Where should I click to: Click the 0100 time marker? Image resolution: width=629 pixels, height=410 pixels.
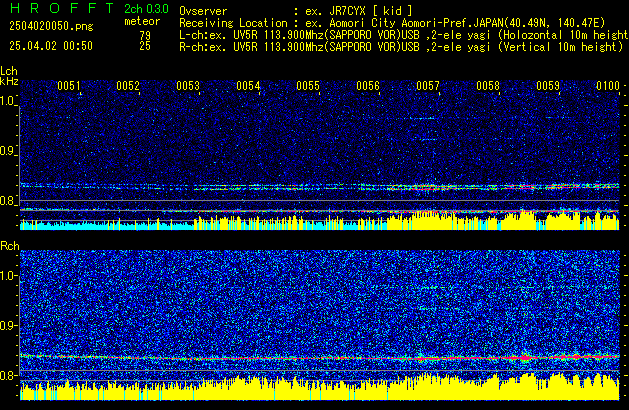point(608,86)
